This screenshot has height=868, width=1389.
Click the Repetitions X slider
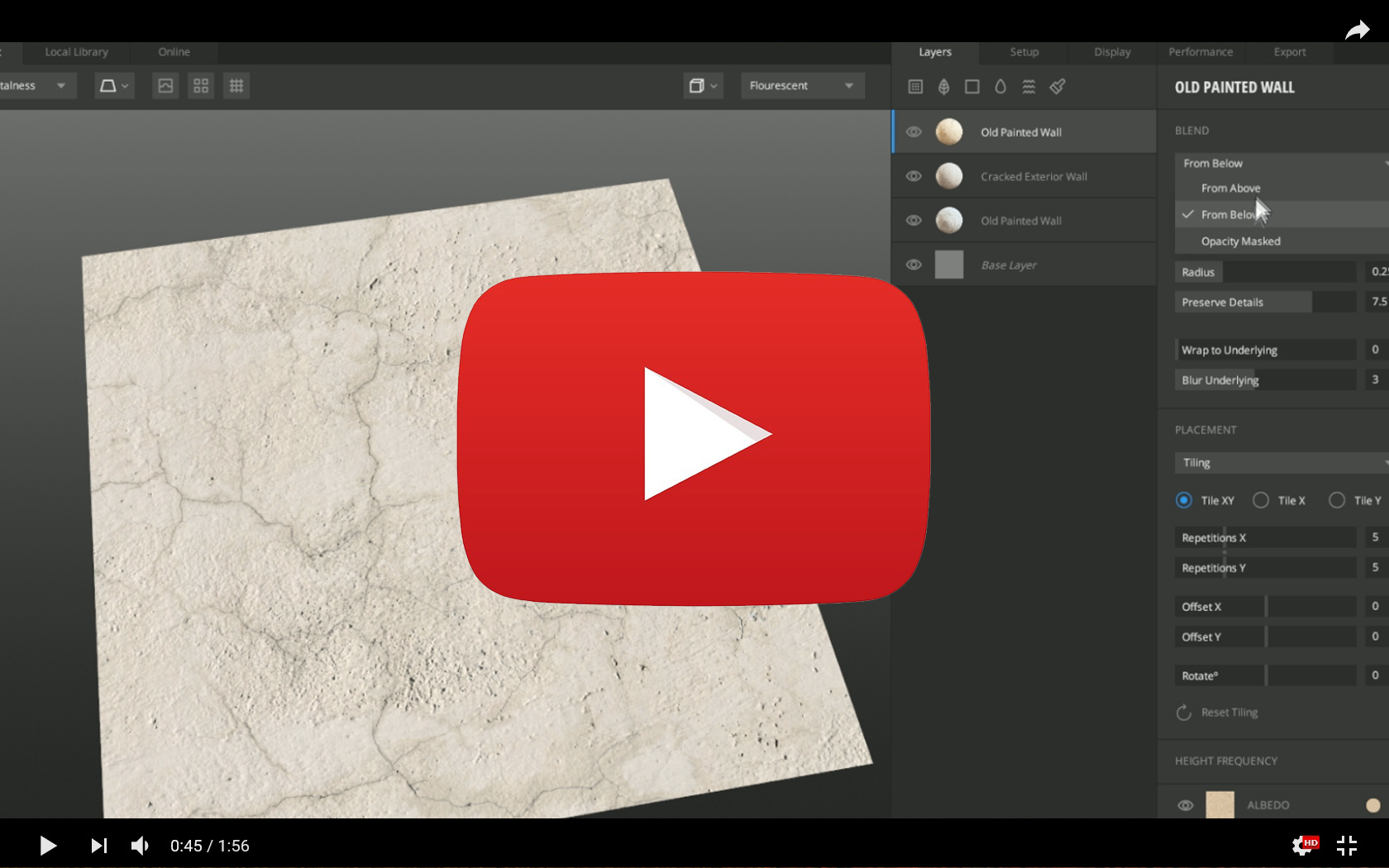click(x=1265, y=537)
